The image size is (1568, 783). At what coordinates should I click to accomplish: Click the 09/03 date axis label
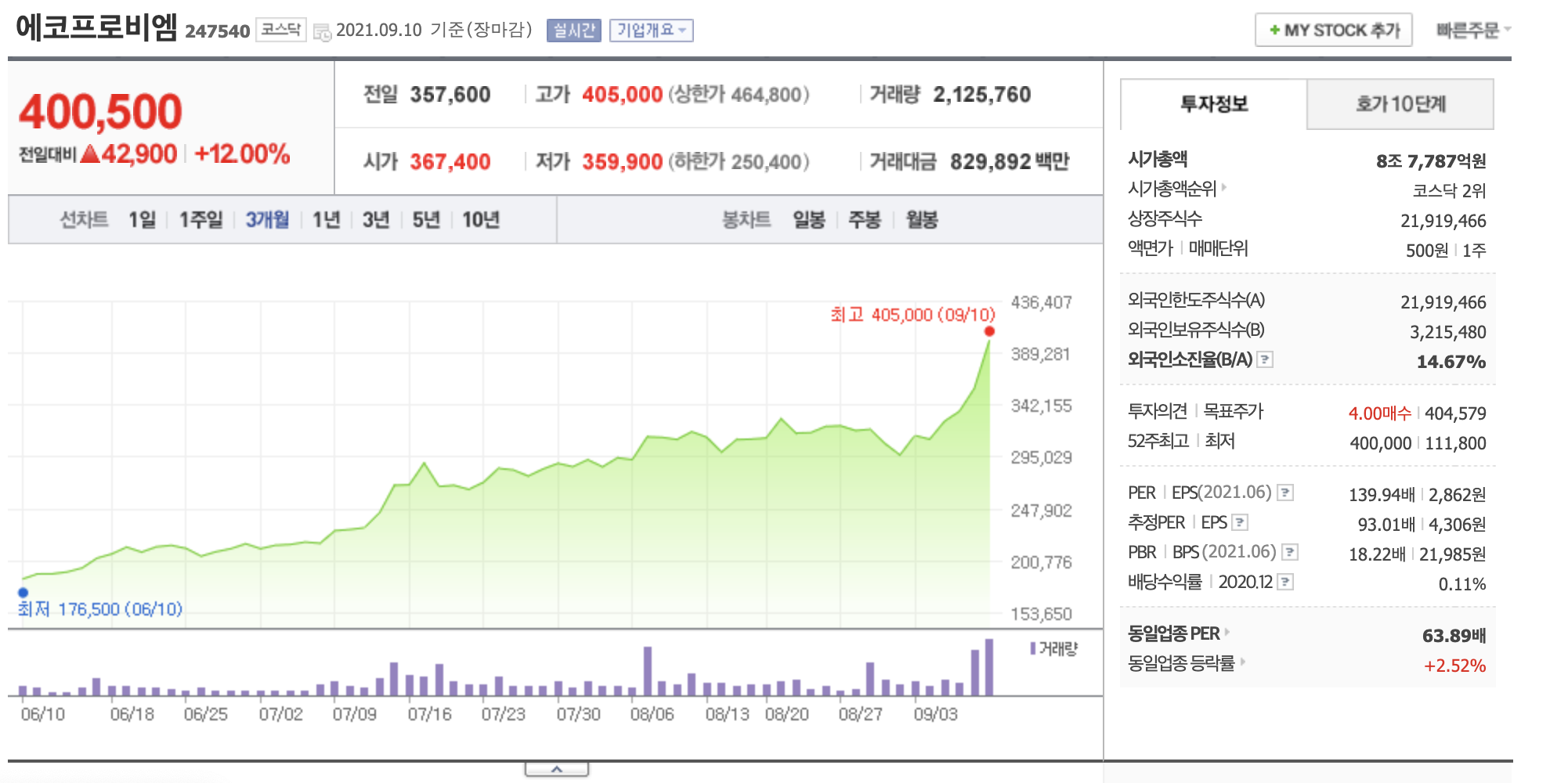click(935, 714)
